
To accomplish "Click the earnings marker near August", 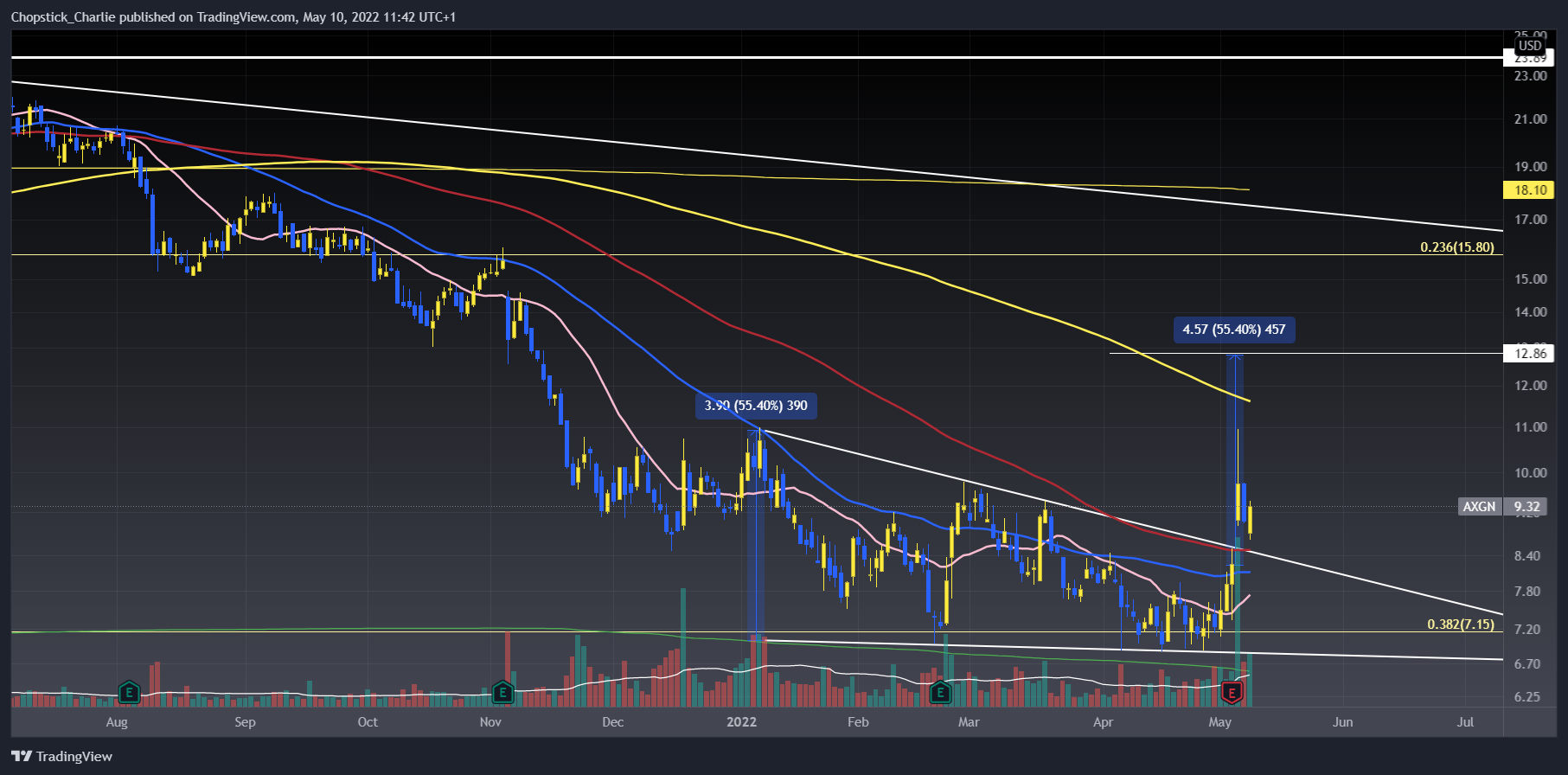I will pyautogui.click(x=129, y=692).
